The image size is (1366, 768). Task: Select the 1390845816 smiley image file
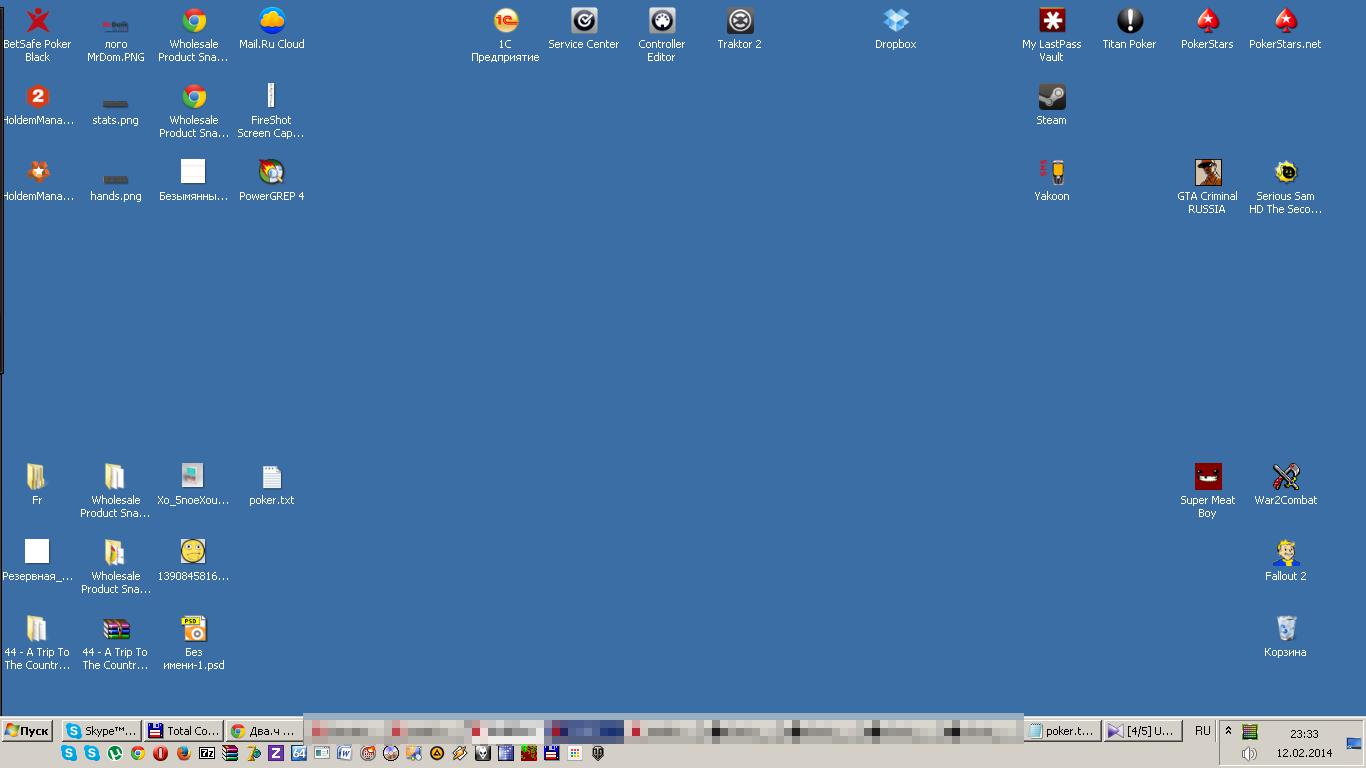(x=194, y=561)
